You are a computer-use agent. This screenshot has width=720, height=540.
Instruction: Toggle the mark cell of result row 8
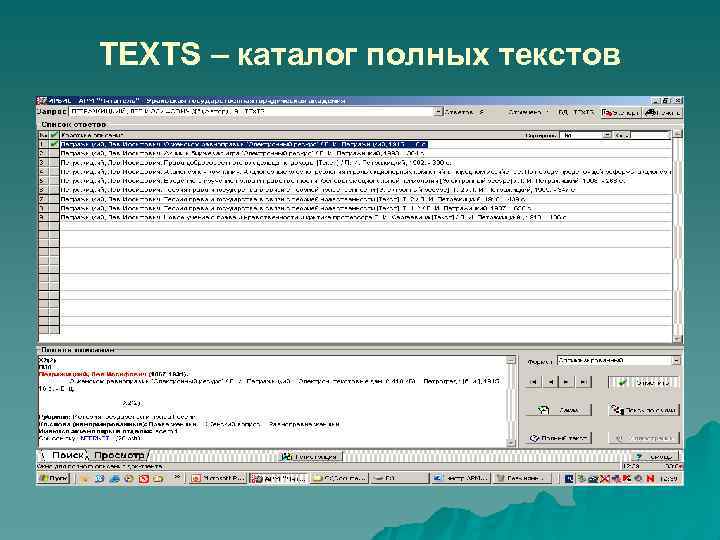(x=54, y=208)
